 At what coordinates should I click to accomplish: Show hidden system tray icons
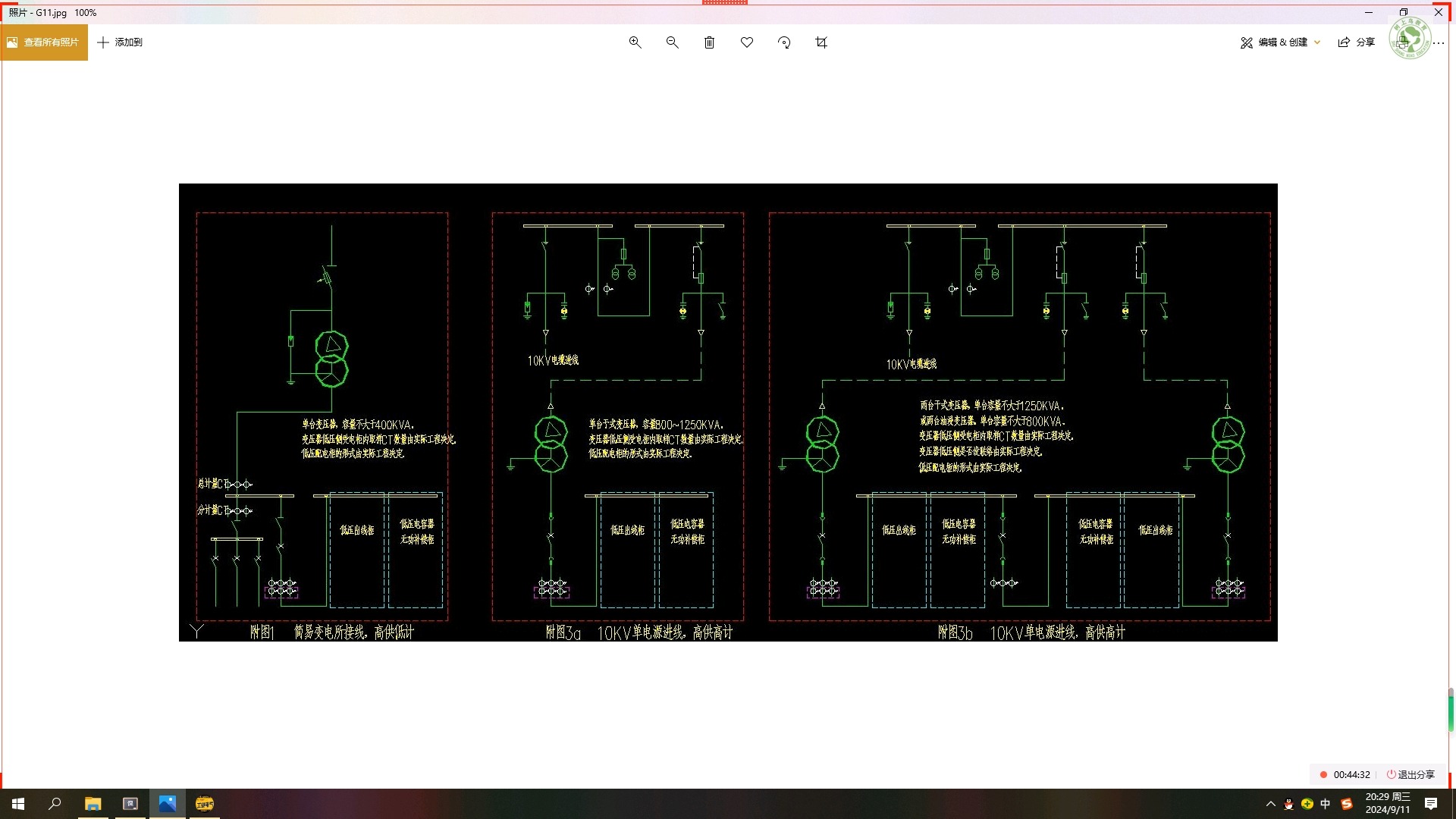coord(1271,804)
